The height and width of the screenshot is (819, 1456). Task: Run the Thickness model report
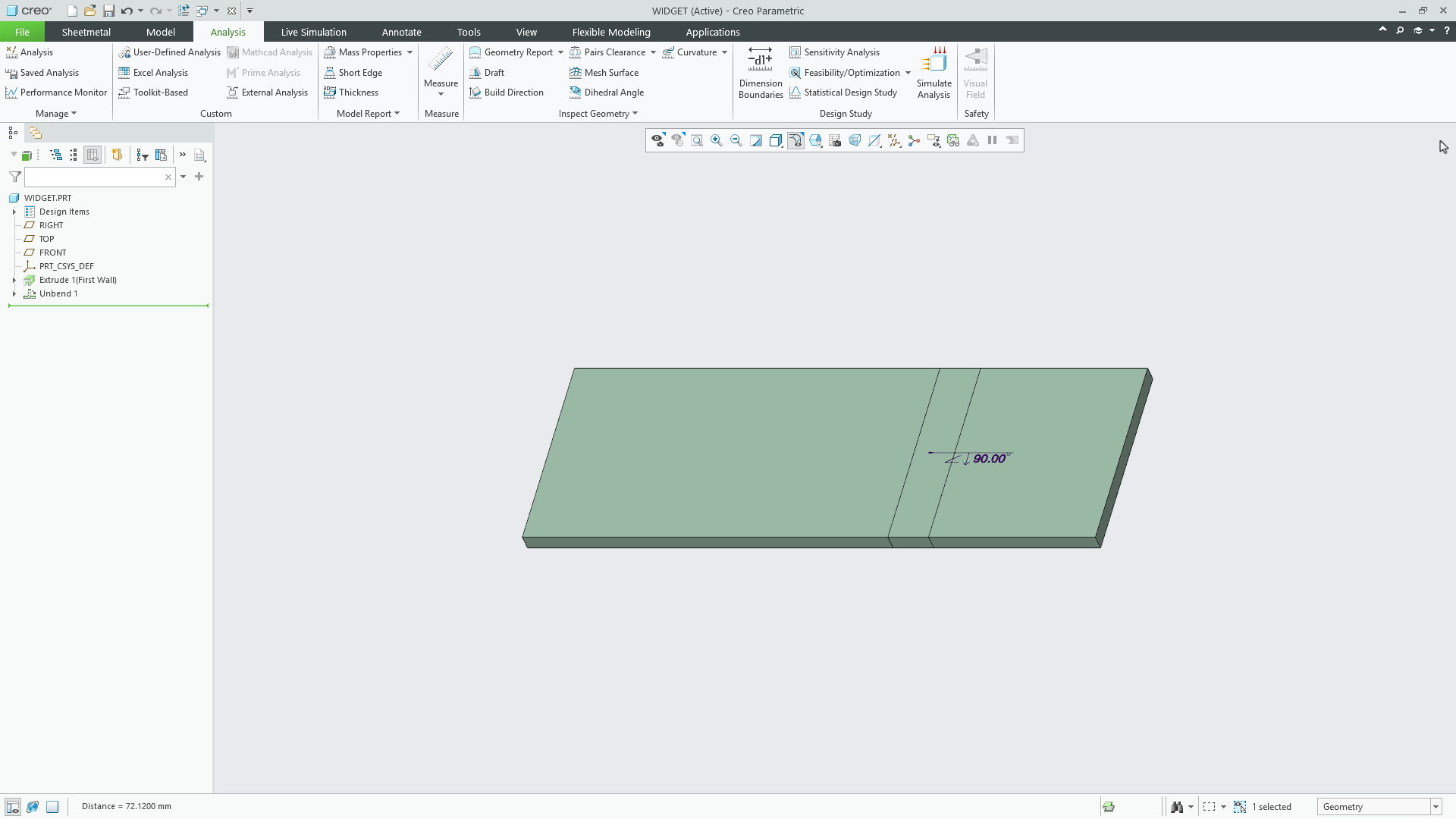tap(351, 93)
